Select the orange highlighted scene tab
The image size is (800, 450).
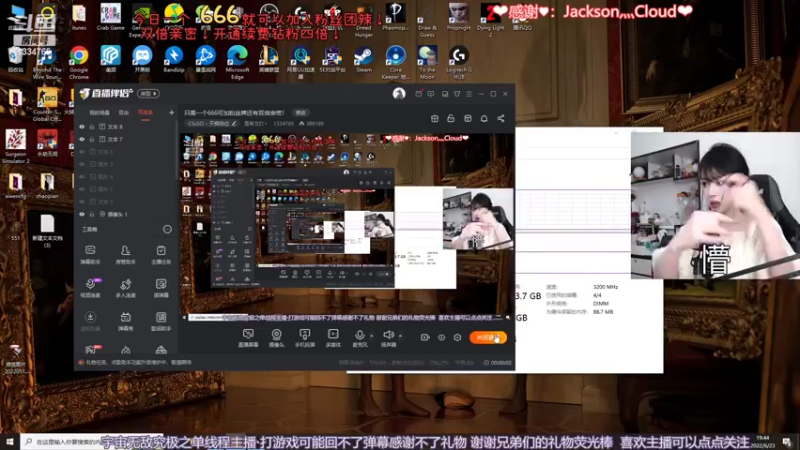(x=145, y=112)
